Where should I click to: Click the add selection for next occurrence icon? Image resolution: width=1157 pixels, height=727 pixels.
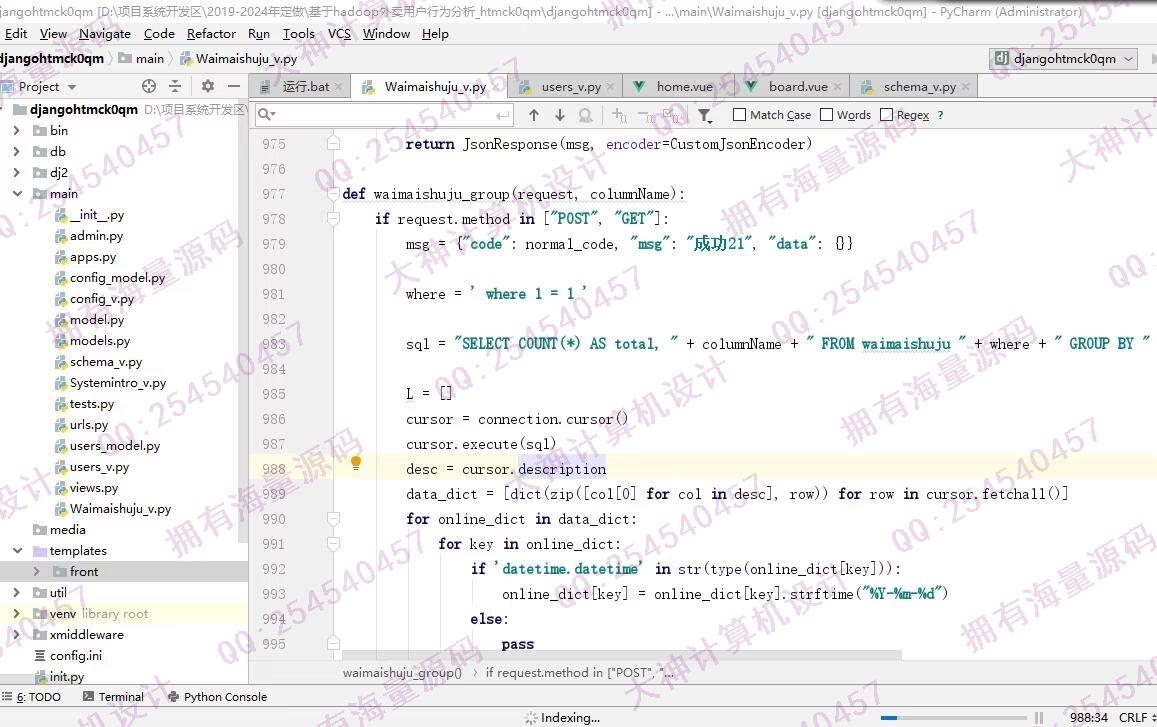point(619,115)
